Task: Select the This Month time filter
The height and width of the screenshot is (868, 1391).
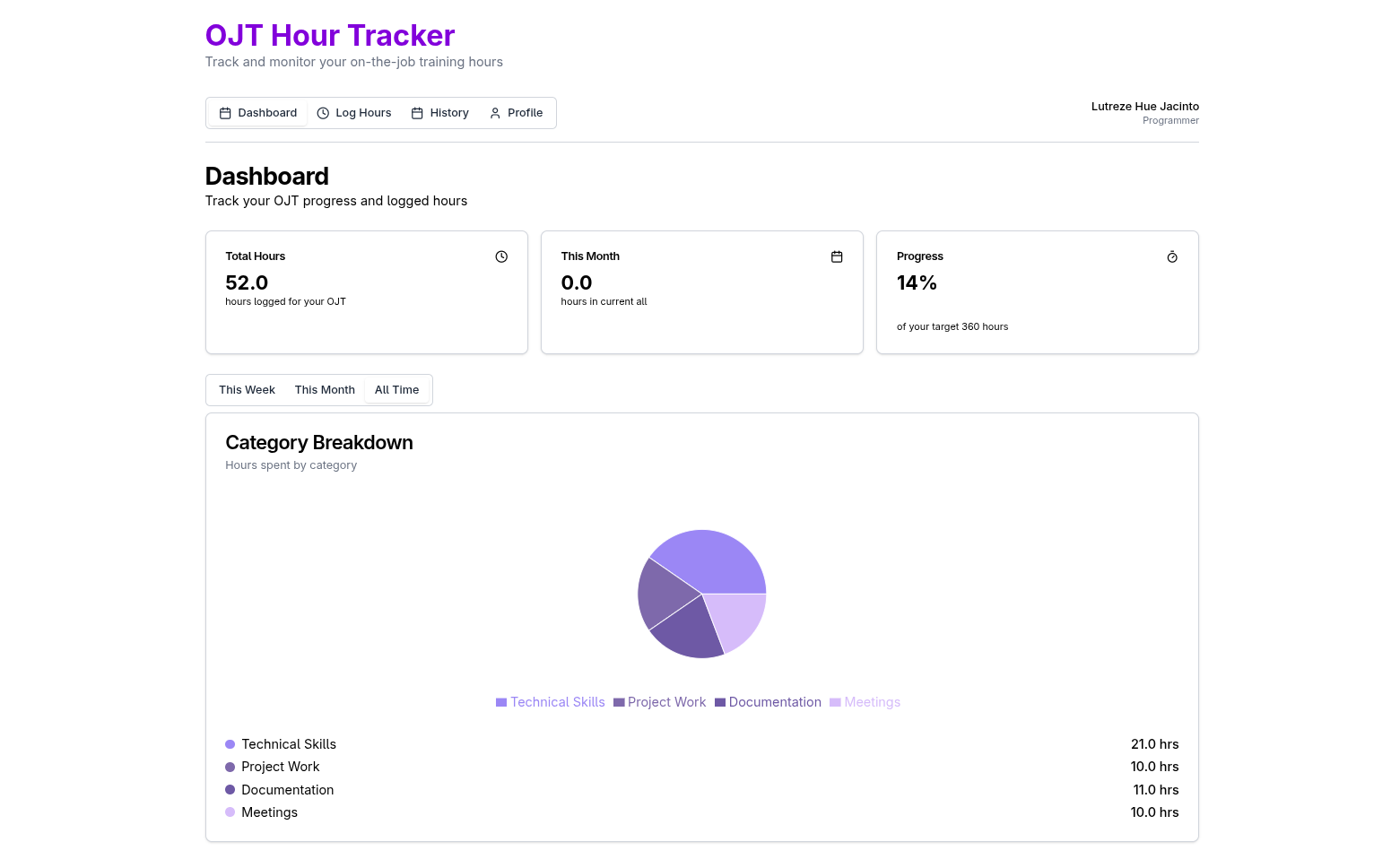Action: tap(325, 390)
